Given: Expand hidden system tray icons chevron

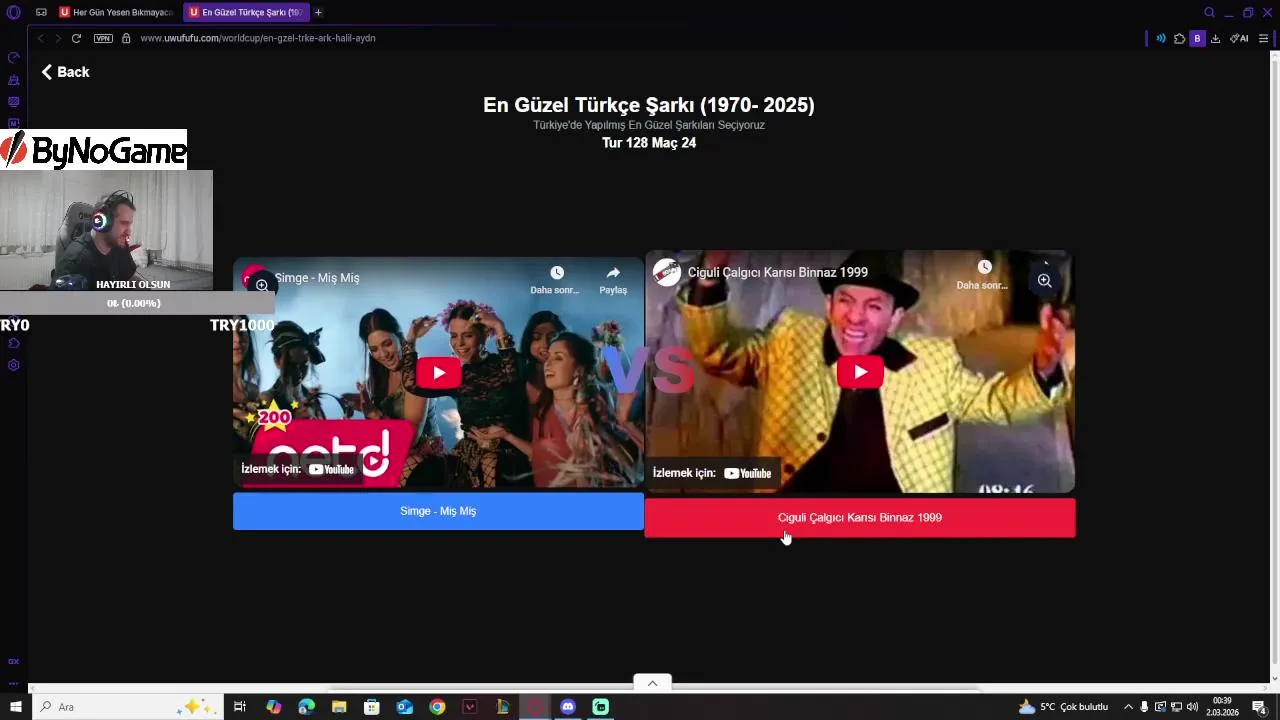Looking at the screenshot, I should pyautogui.click(x=1128, y=707).
